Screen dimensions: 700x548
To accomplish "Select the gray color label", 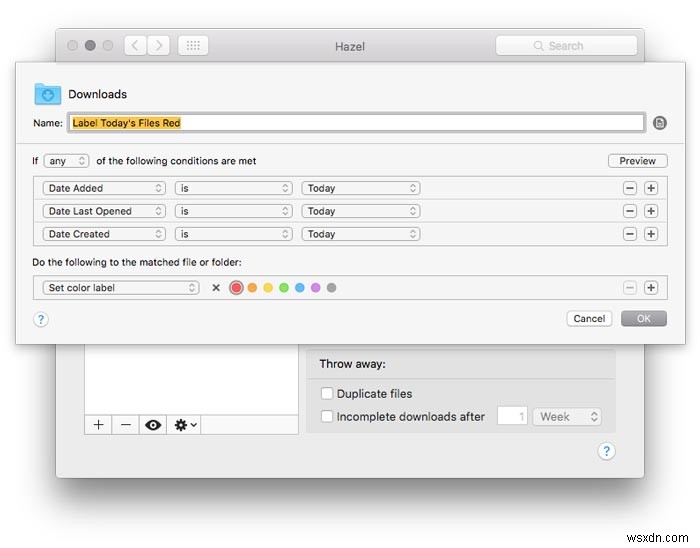I will [x=331, y=288].
